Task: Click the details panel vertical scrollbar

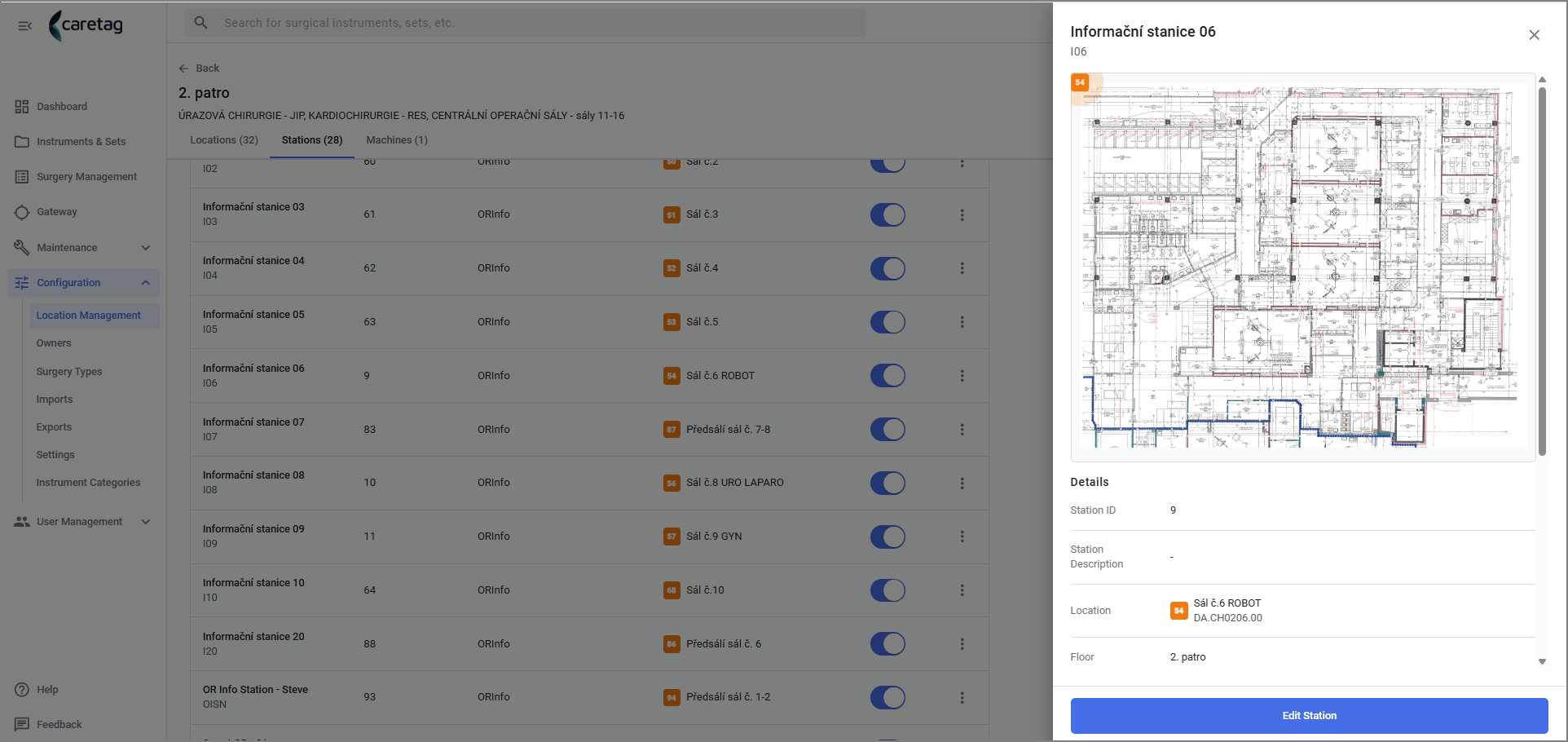Action: (1542, 272)
